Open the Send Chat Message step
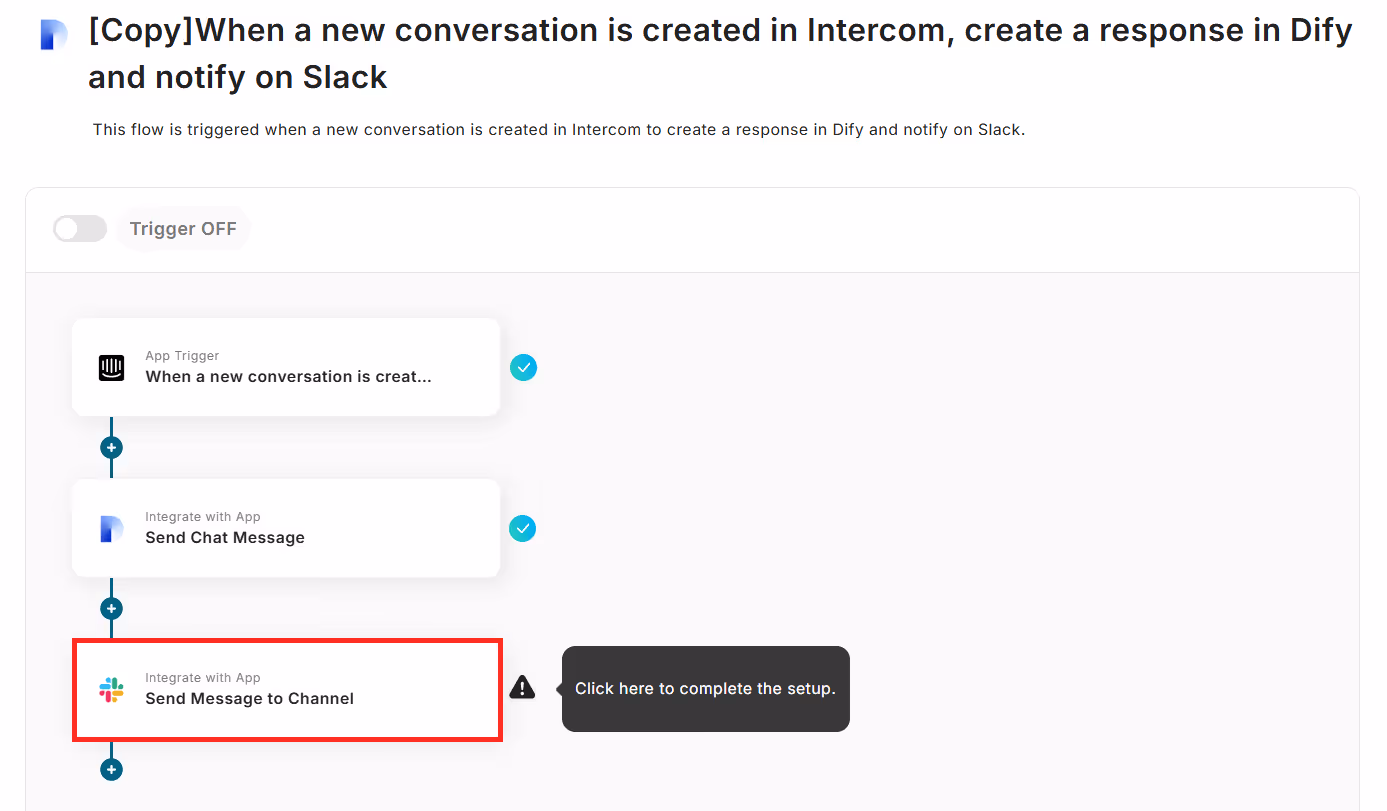The height and width of the screenshot is (811, 1387). 286,528
